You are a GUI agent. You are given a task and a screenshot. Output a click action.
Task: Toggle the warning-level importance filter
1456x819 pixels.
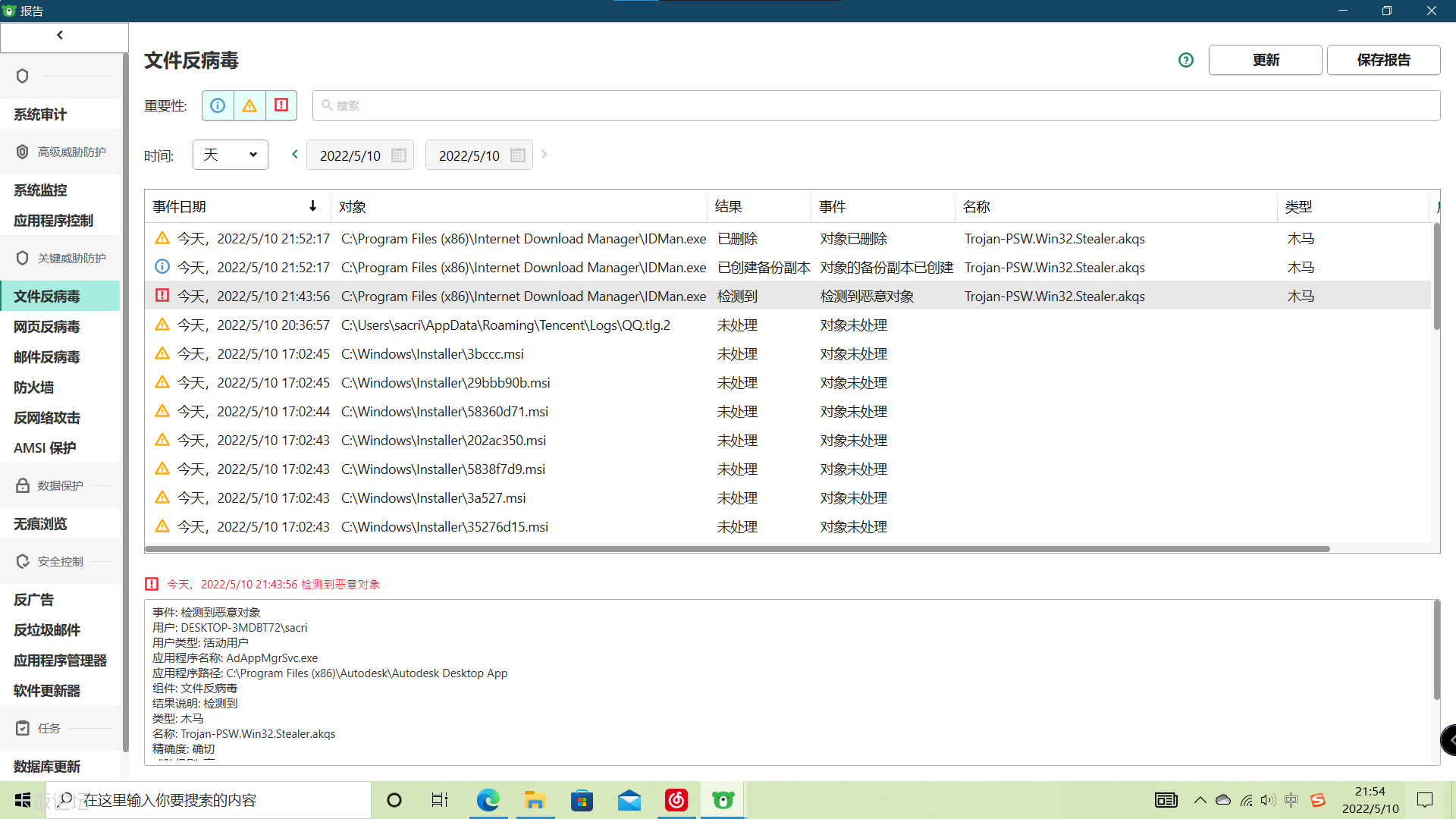pyautogui.click(x=249, y=105)
